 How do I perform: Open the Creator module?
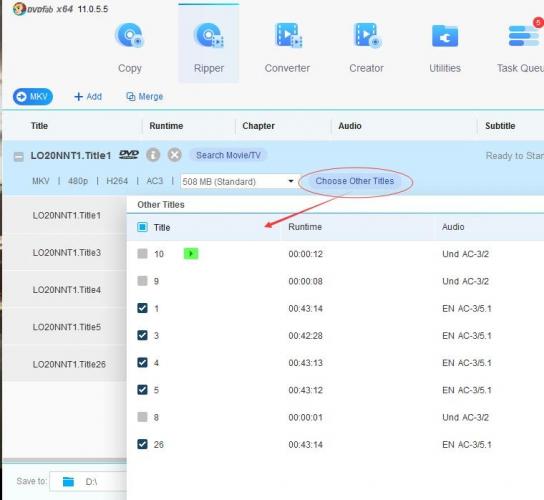366,47
